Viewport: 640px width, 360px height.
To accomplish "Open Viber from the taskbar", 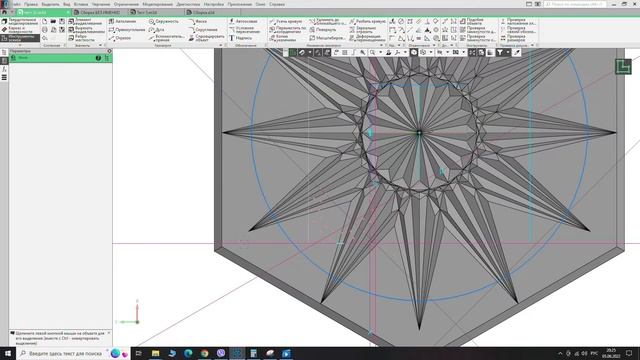I will 221,353.
